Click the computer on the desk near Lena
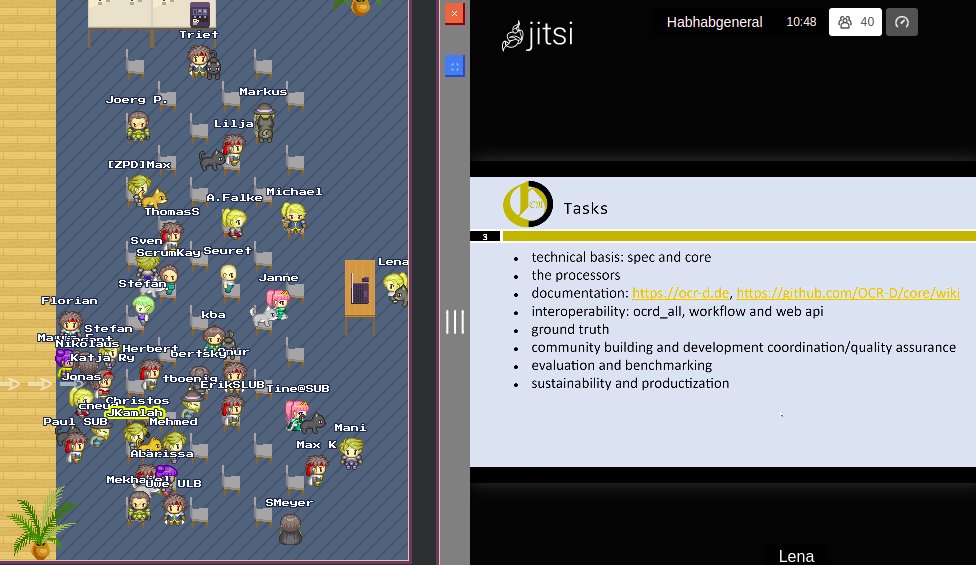The width and height of the screenshot is (976, 565). coord(360,291)
